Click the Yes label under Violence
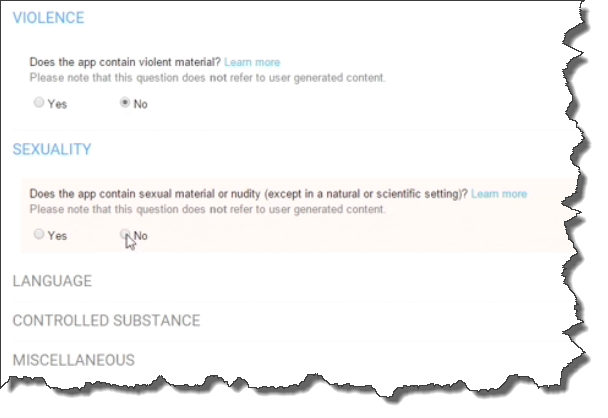Screen dimensions: 608x418 coord(57,104)
